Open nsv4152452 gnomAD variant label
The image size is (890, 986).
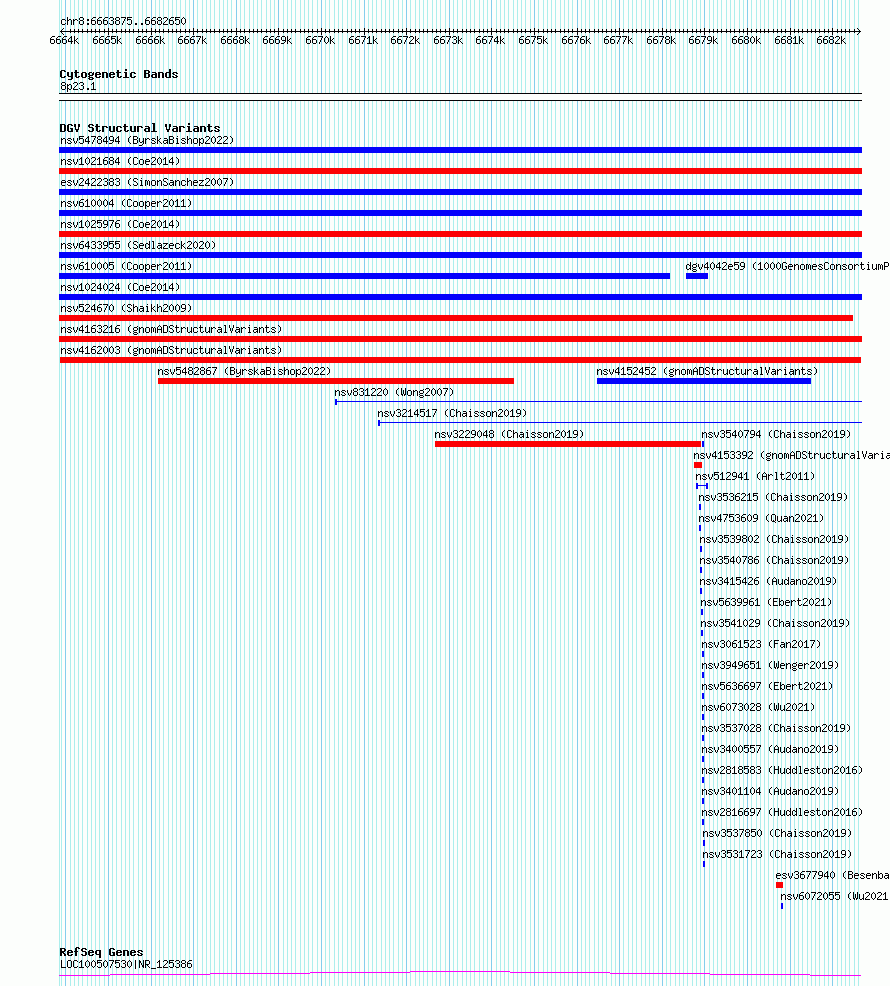click(707, 371)
